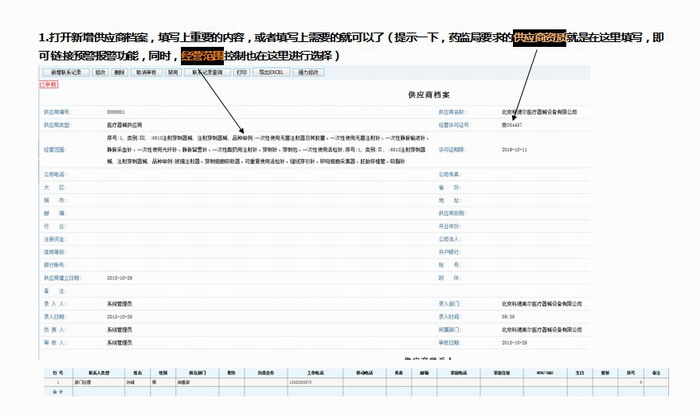Click the 强力修改 button
This screenshot has width=700, height=418.
coord(308,73)
